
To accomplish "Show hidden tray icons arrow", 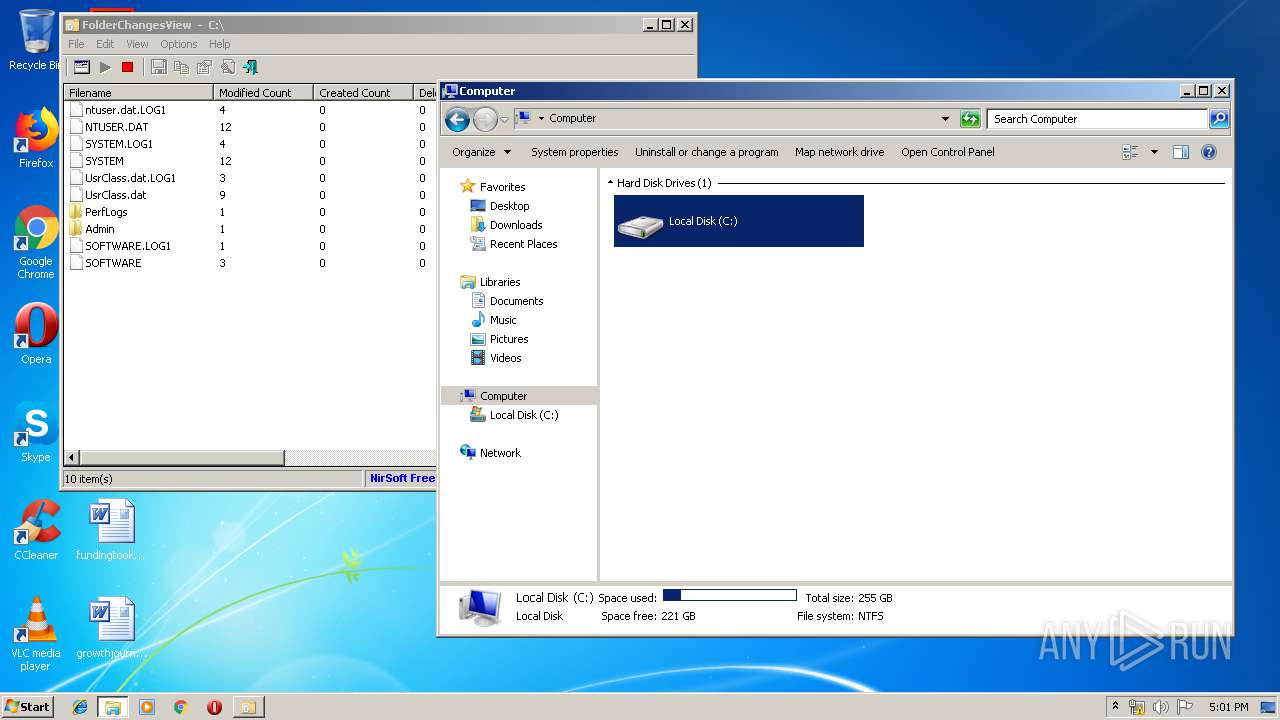I will click(1116, 707).
